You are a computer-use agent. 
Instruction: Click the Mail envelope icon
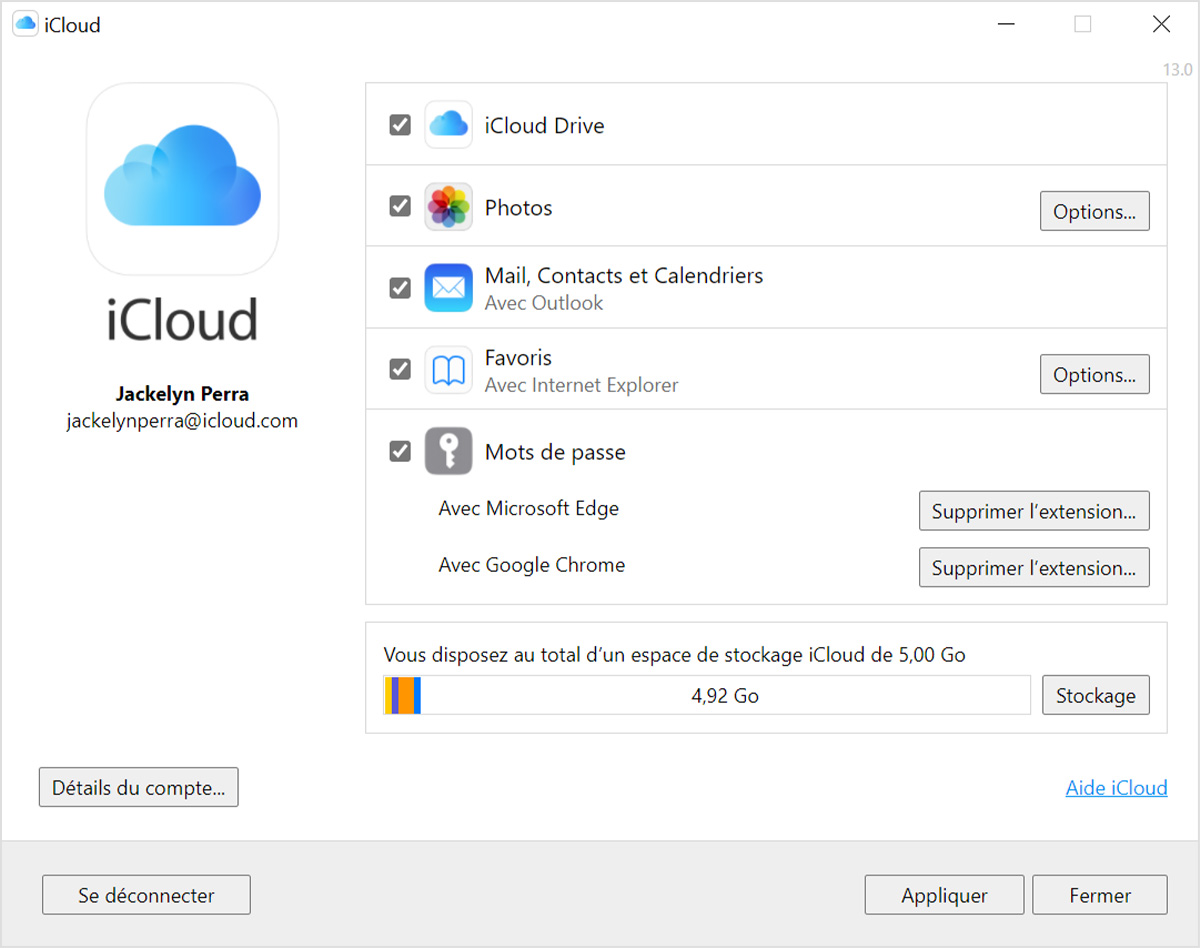coord(448,288)
